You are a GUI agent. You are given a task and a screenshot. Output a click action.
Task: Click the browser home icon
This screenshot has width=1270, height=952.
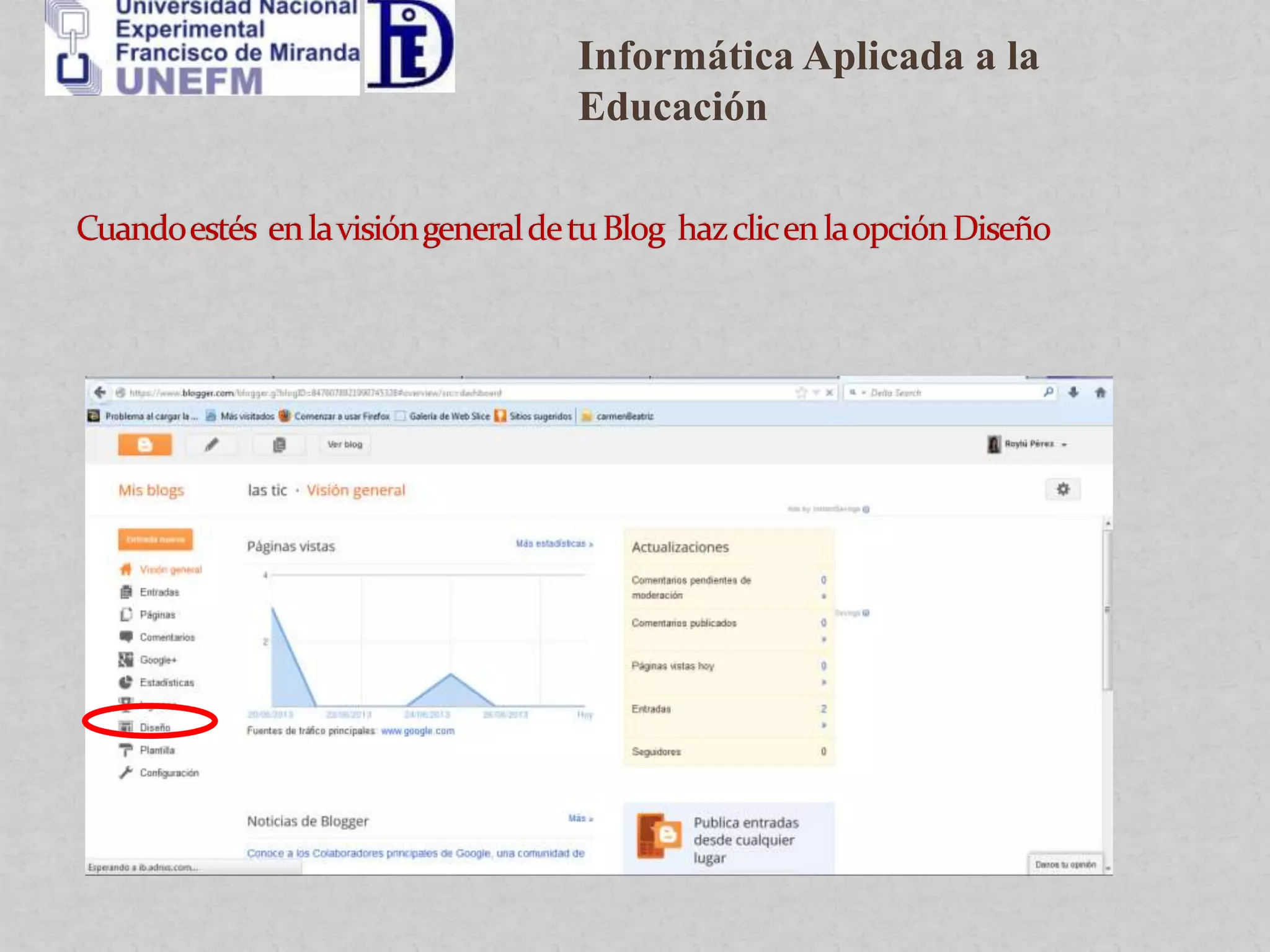[x=1100, y=392]
